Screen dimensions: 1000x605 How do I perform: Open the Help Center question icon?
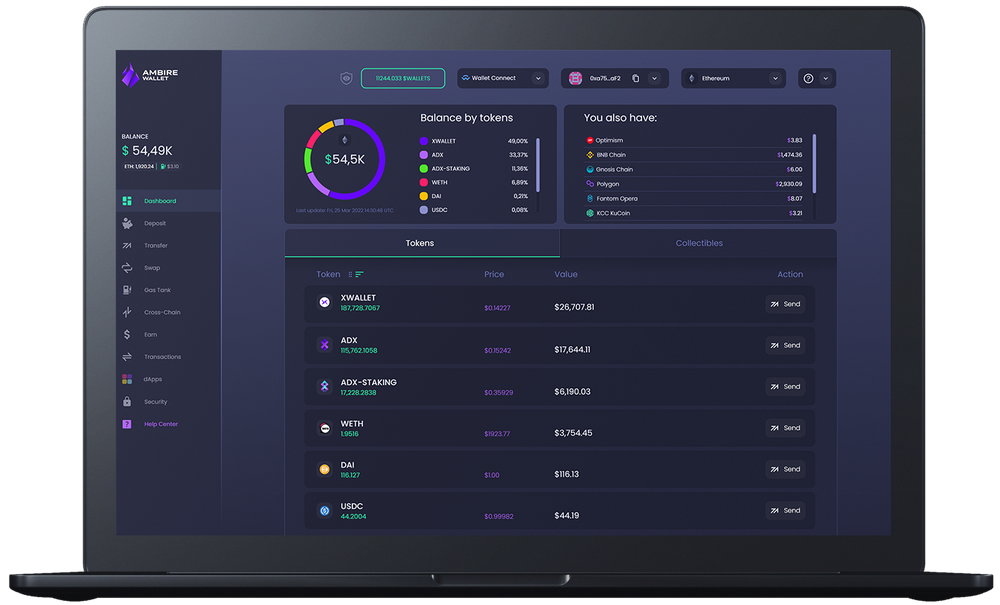[x=127, y=424]
